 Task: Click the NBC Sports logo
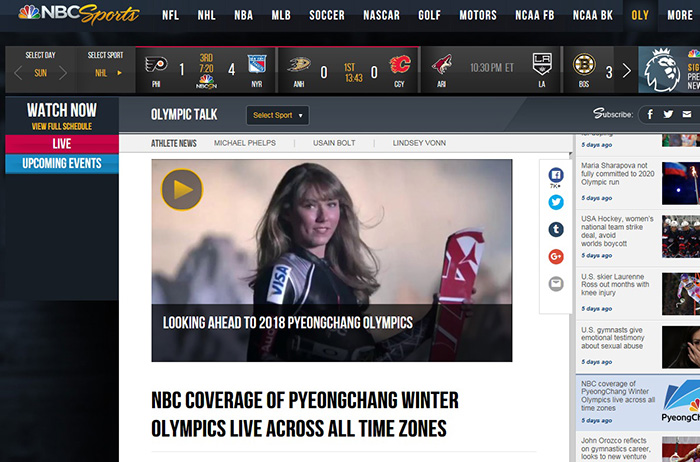(x=79, y=14)
